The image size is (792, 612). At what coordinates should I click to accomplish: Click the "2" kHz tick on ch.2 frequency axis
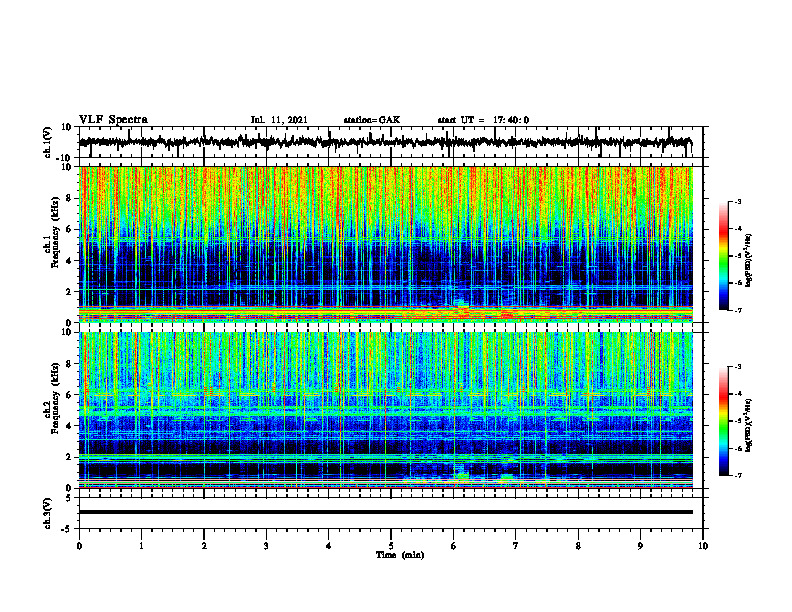[69, 457]
